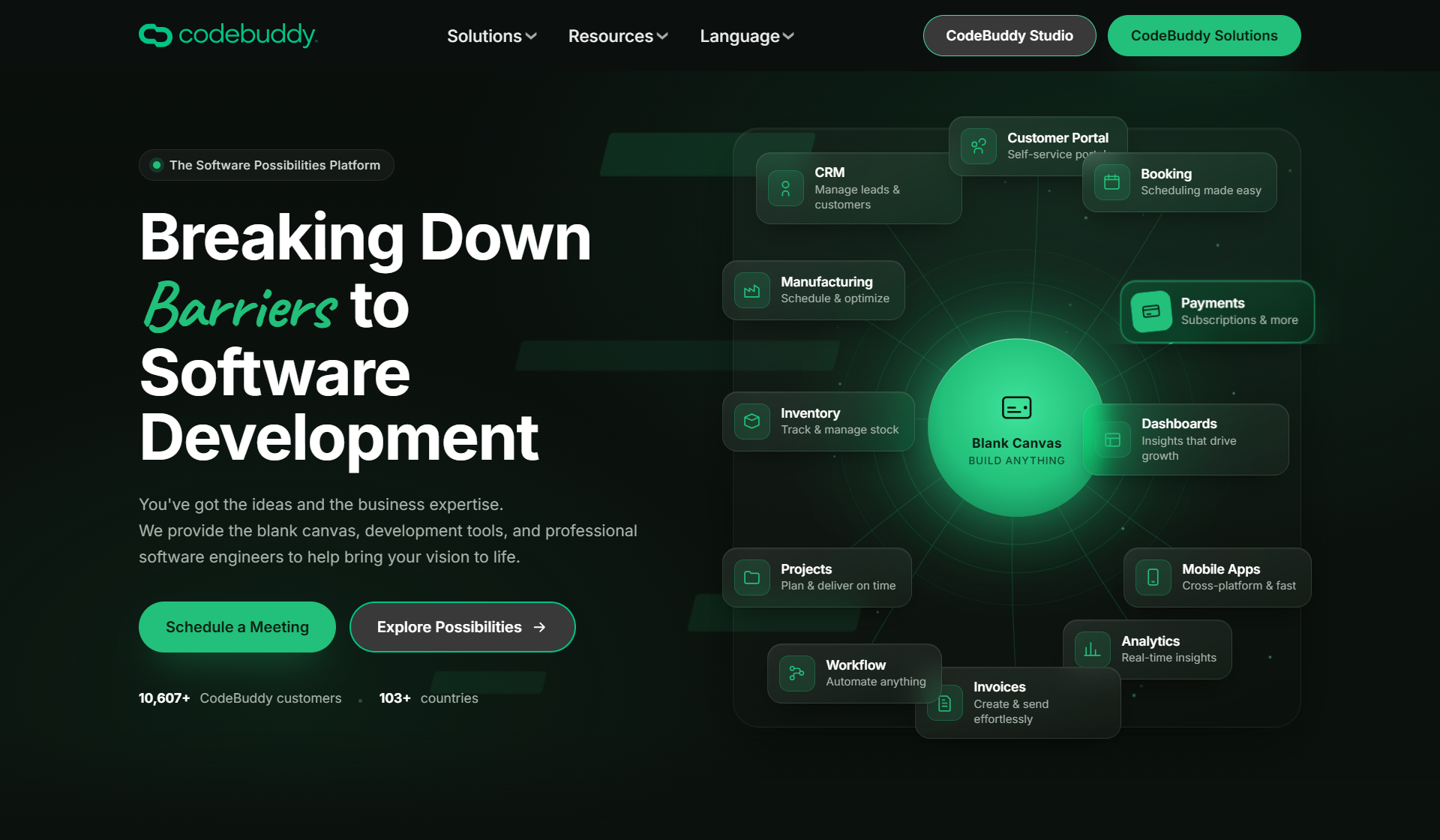Click The Software Possibilities Platform badge

click(266, 165)
